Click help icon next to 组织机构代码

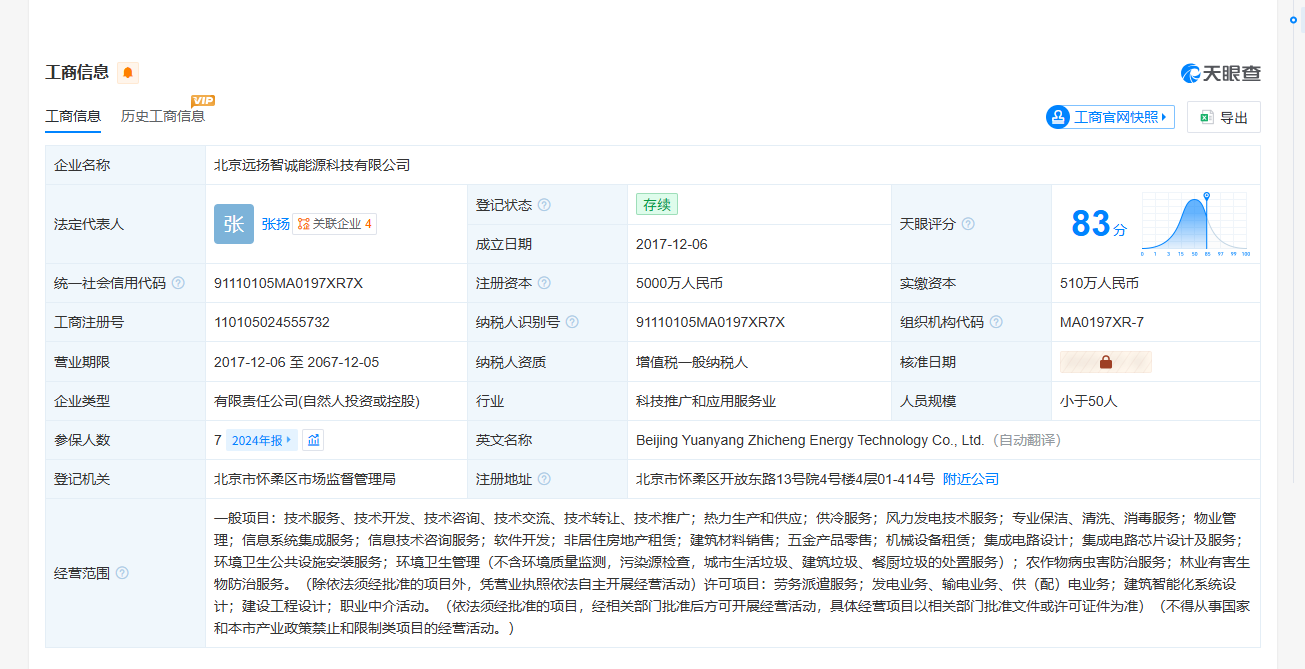[x=996, y=322]
